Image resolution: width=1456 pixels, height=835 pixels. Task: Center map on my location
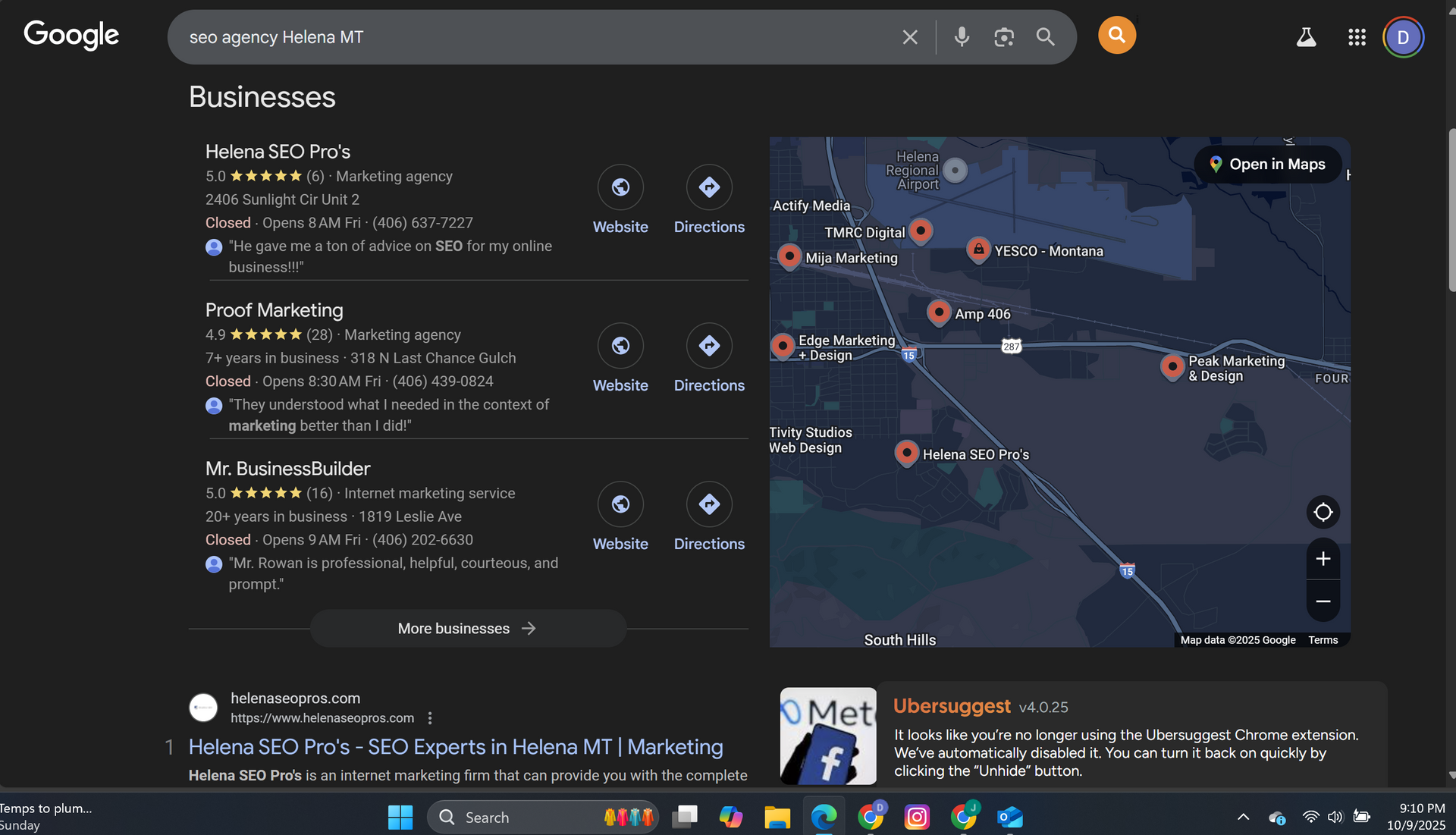point(1323,513)
